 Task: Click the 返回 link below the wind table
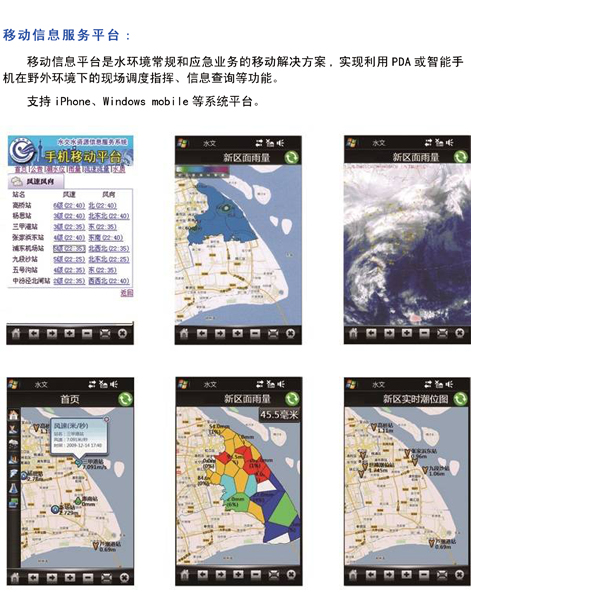click(126, 293)
